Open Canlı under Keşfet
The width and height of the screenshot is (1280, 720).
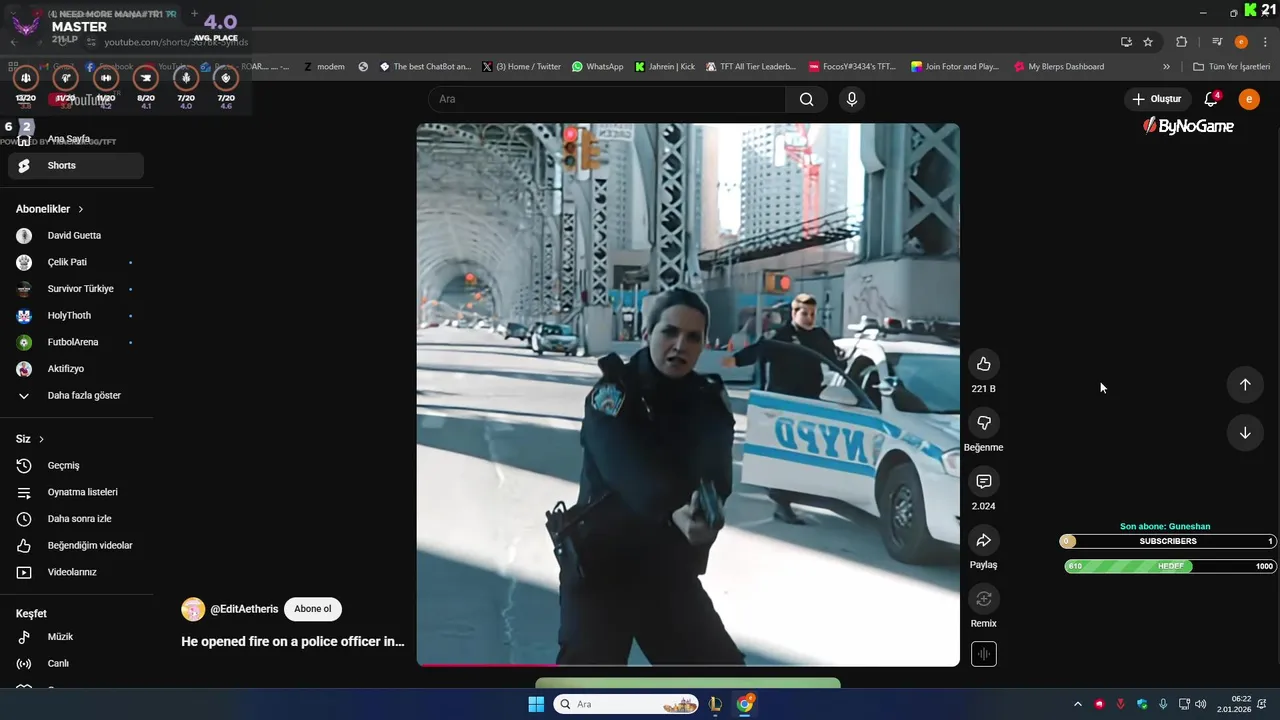click(76, 664)
